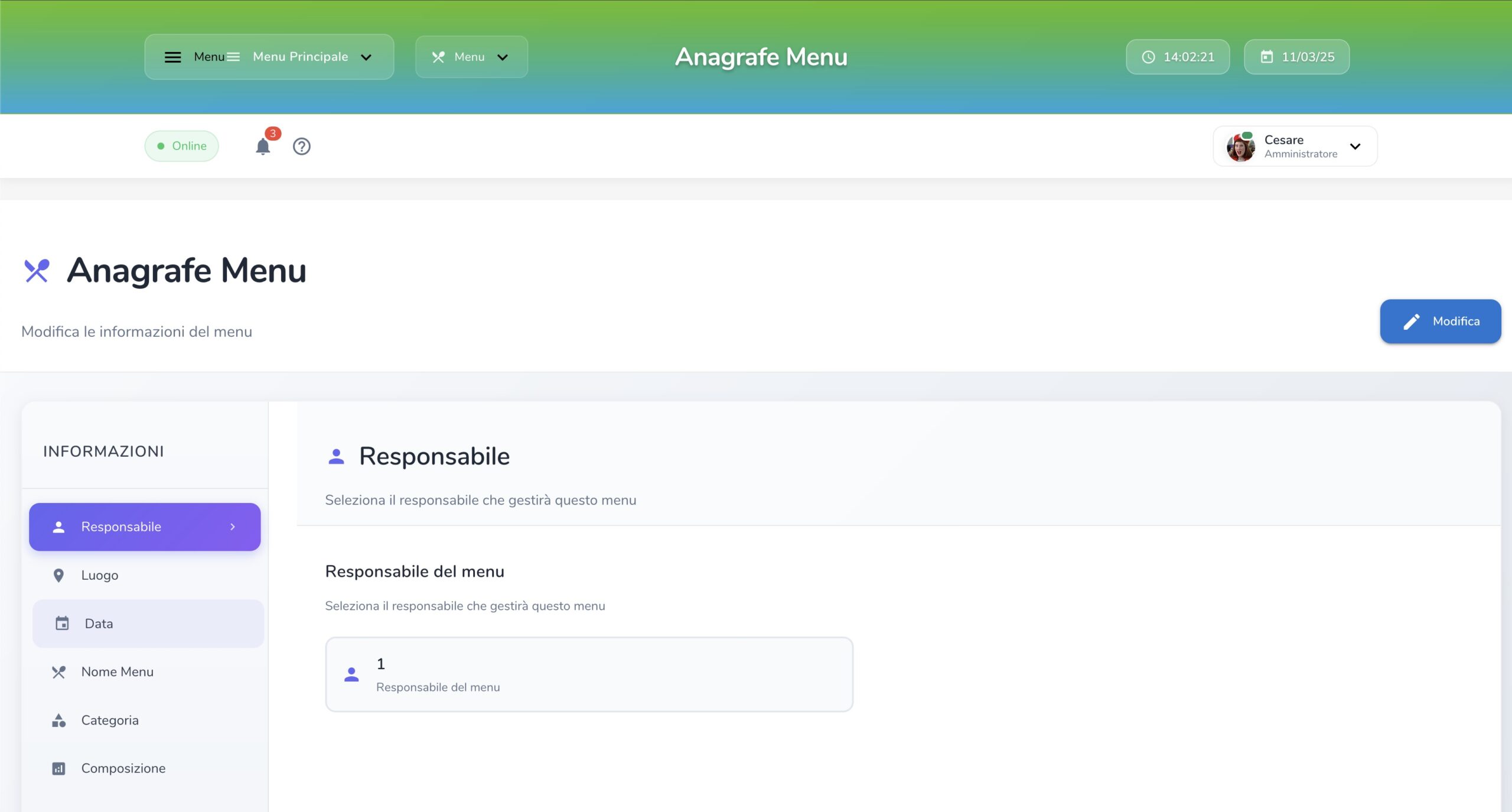Open the help question mark icon
Image resolution: width=1512 pixels, height=812 pixels.
click(301, 147)
